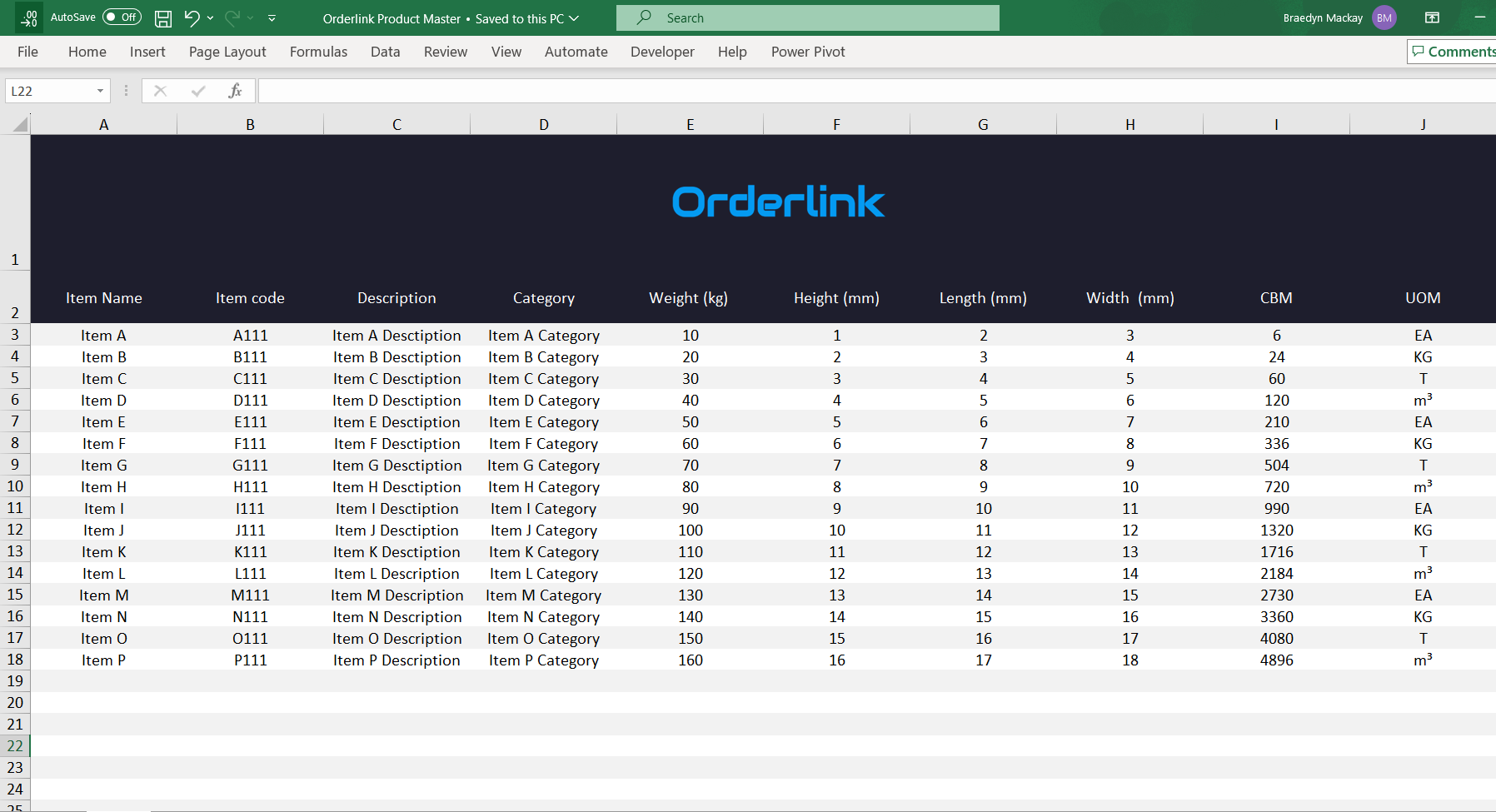Click the Weight (kg) header cell
Image resolution: width=1496 pixels, height=812 pixels.
click(689, 298)
